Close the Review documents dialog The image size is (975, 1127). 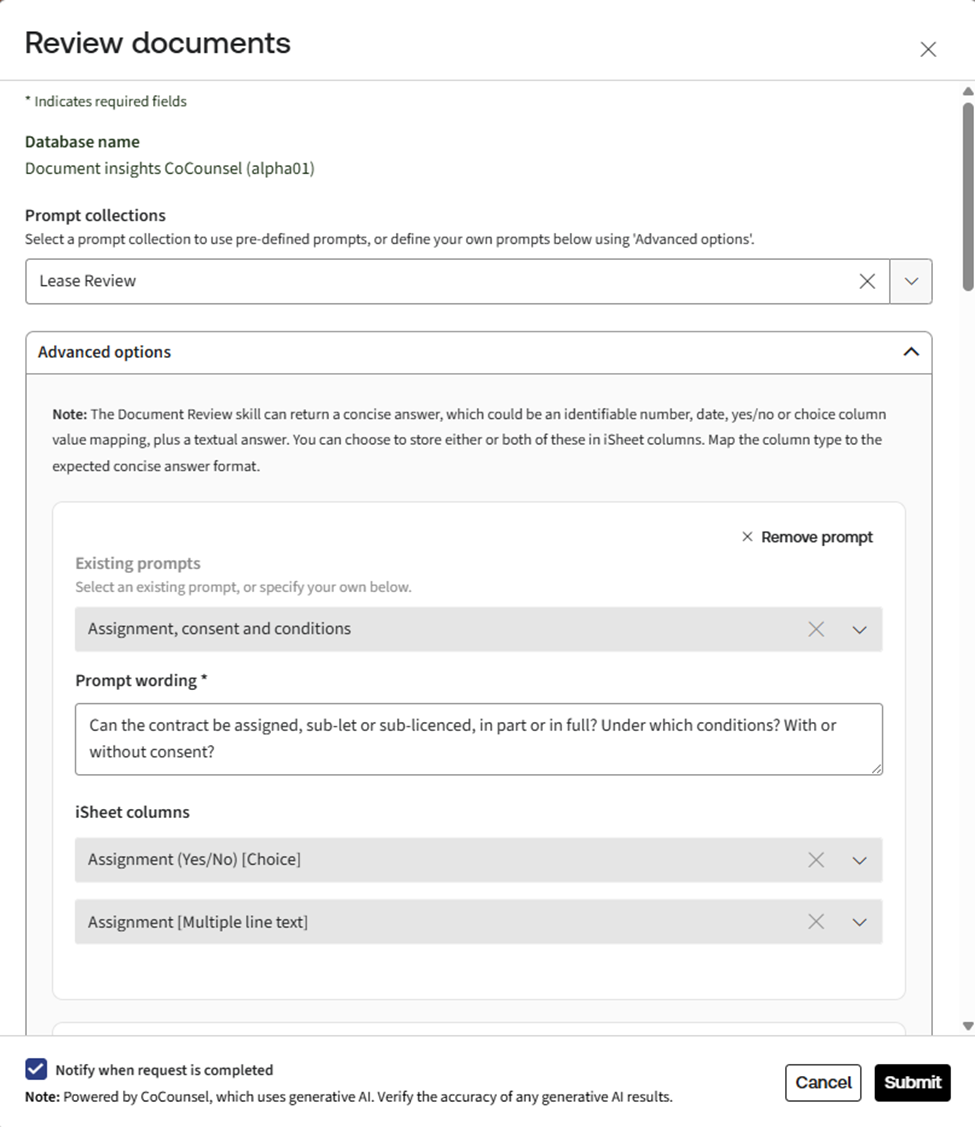(x=928, y=49)
